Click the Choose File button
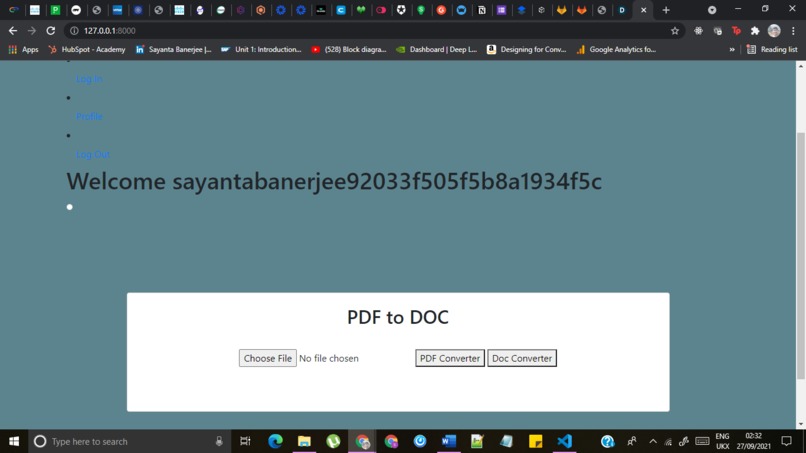 point(267,358)
